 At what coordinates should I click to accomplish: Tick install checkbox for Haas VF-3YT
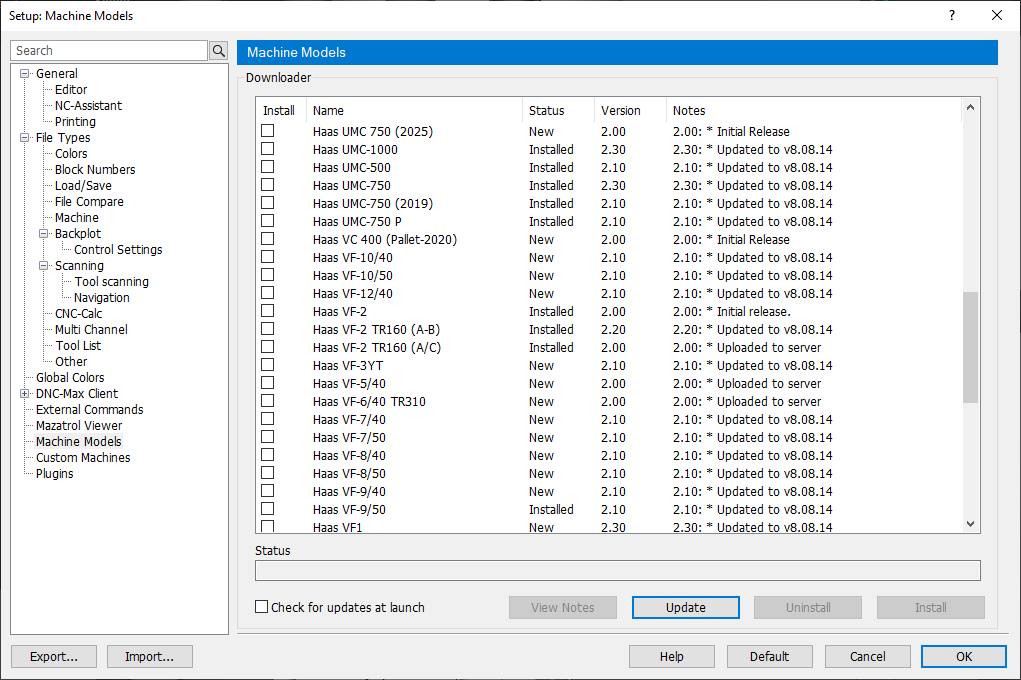(x=267, y=365)
